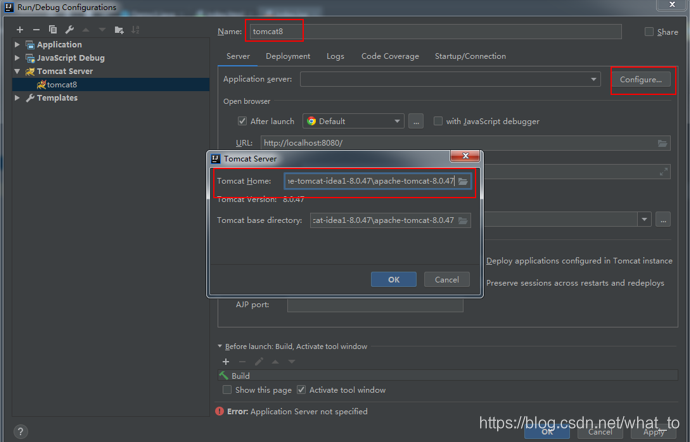
Task: Create new folder icon in toolbar
Action: click(119, 29)
